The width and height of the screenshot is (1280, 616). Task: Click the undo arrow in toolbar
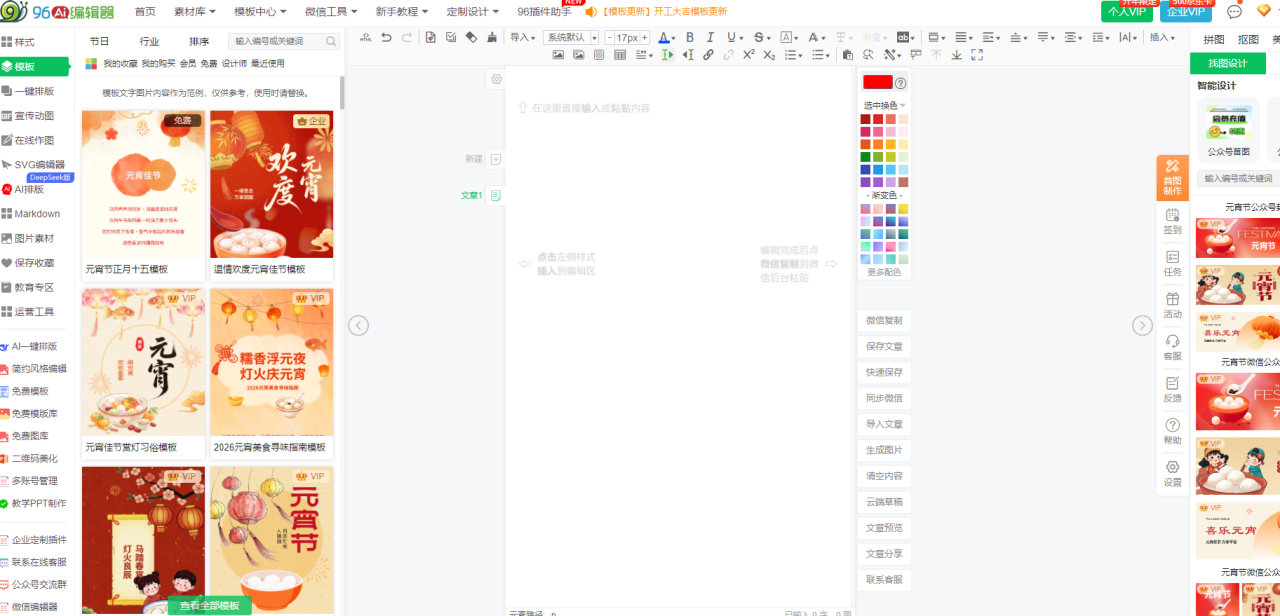pos(386,38)
